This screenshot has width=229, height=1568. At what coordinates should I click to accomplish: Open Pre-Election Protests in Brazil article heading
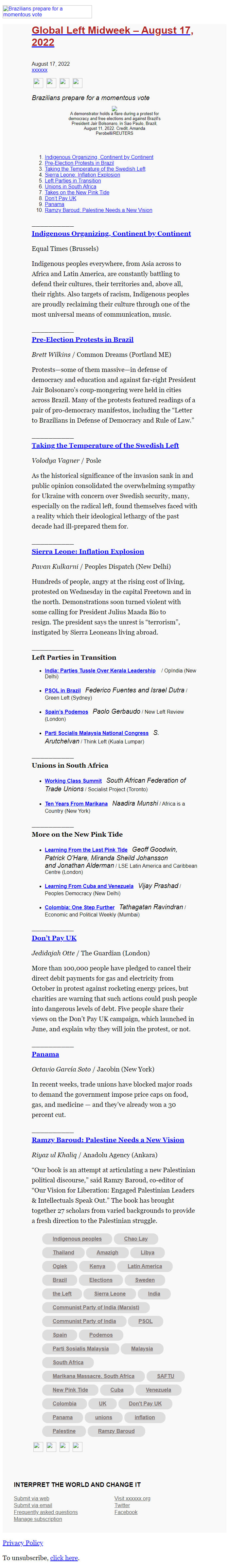(82, 340)
